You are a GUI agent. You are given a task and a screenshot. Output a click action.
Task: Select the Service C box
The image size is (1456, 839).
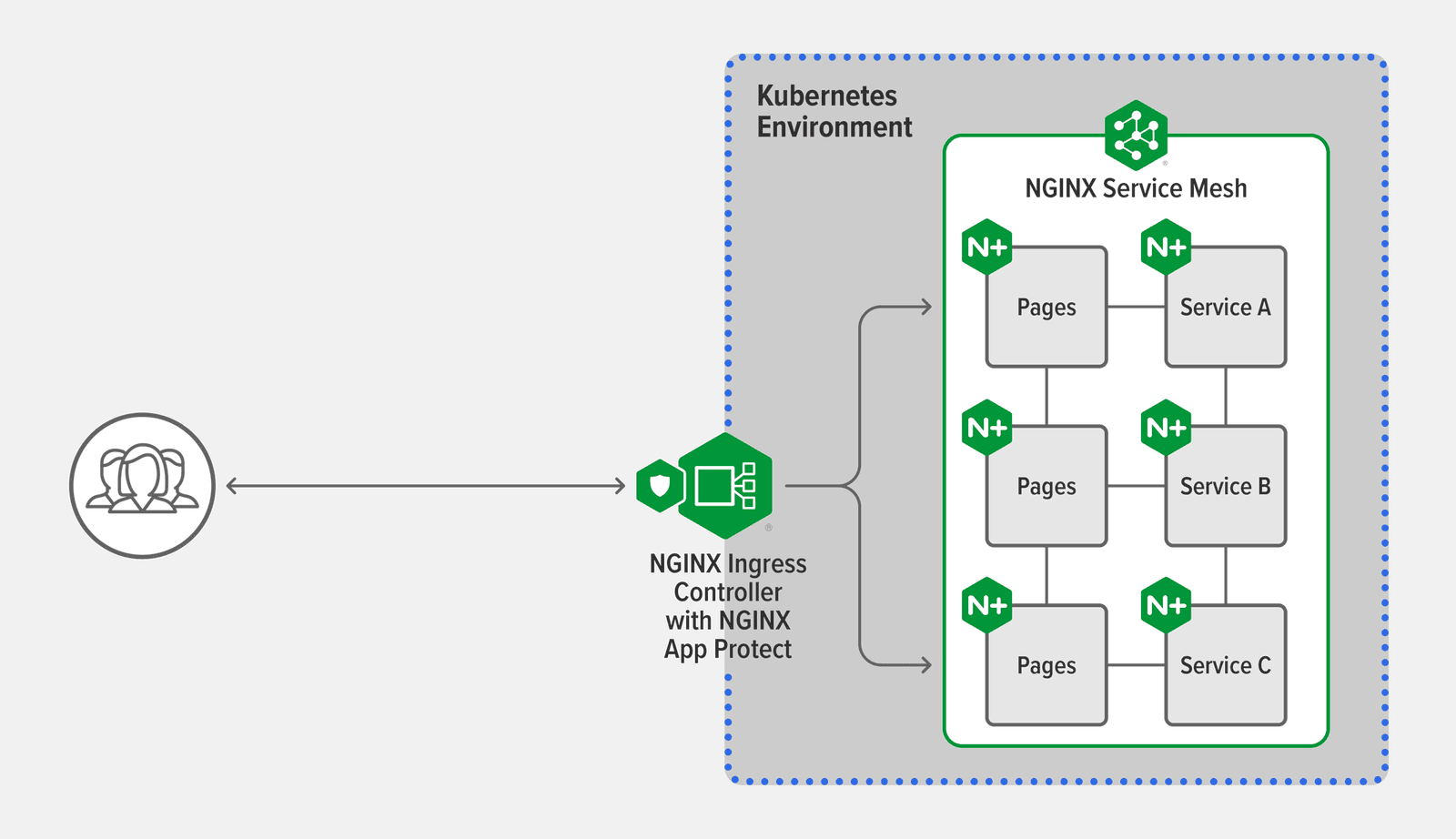(1225, 665)
